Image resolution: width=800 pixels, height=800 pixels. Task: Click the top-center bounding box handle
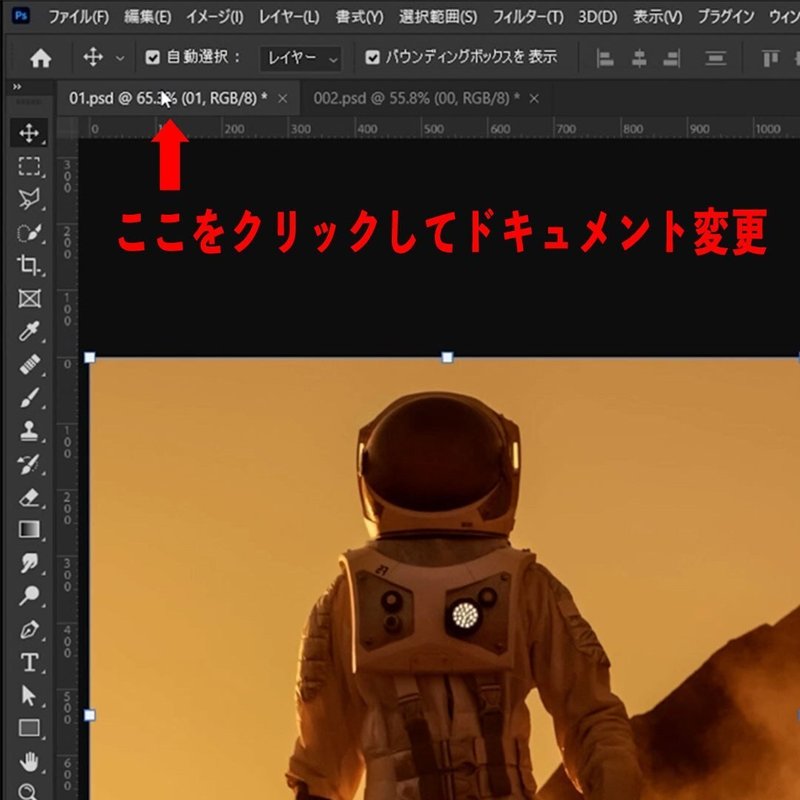click(x=447, y=358)
